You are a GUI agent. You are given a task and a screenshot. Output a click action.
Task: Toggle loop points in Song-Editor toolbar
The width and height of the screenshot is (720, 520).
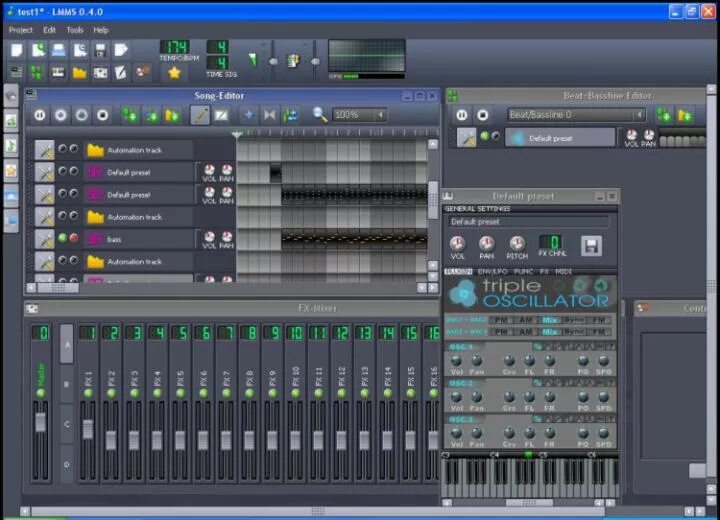tap(270, 115)
